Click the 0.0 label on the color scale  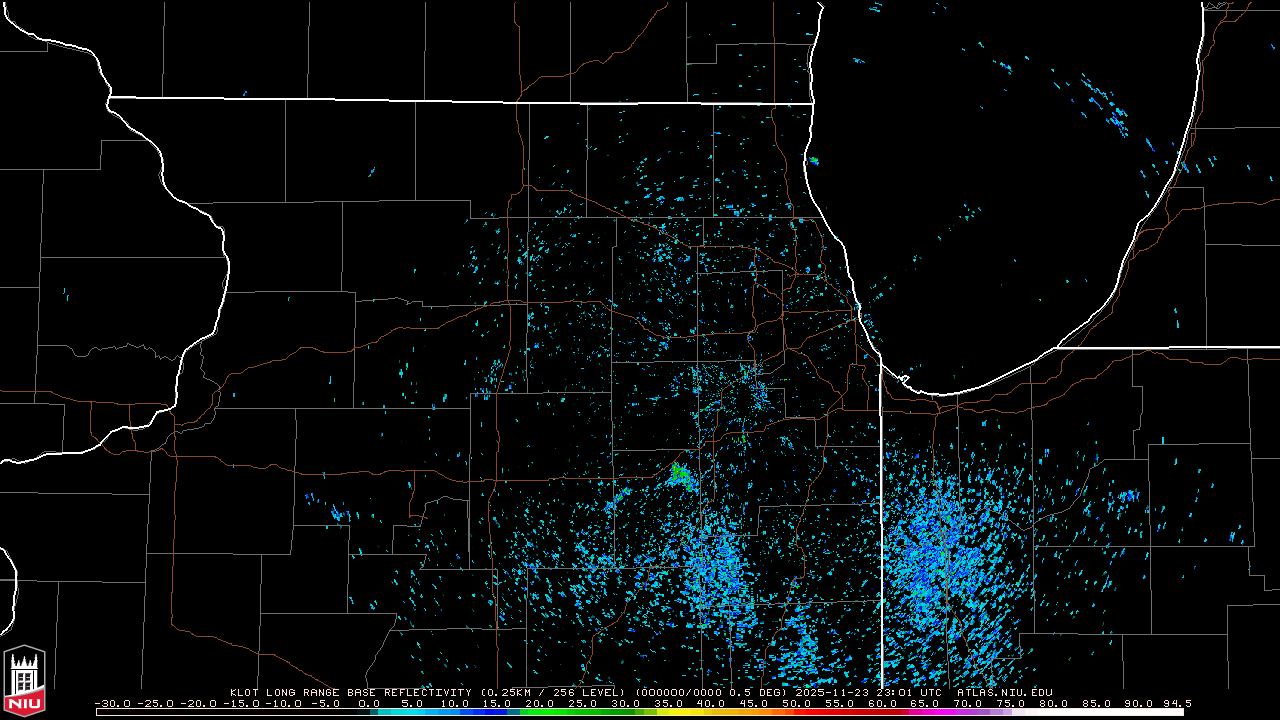(x=368, y=704)
